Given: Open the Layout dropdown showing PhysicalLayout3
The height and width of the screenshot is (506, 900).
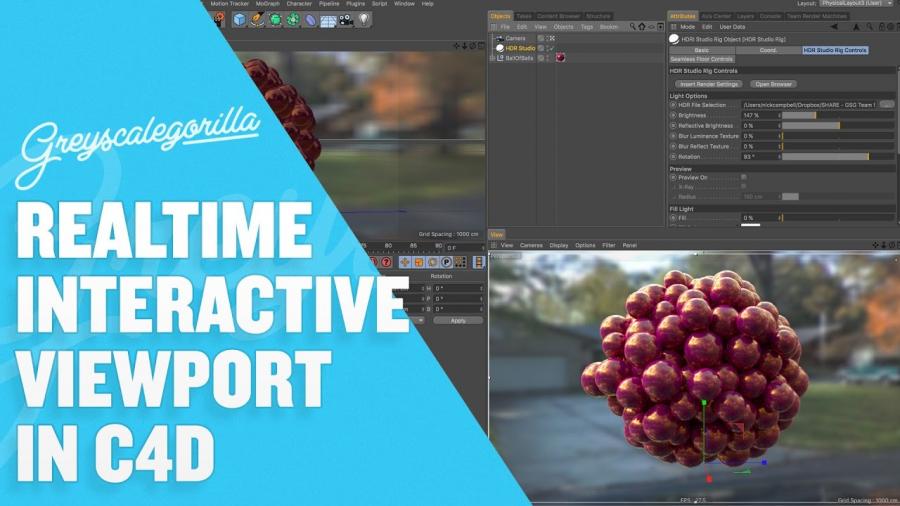Looking at the screenshot, I should pyautogui.click(x=857, y=4).
